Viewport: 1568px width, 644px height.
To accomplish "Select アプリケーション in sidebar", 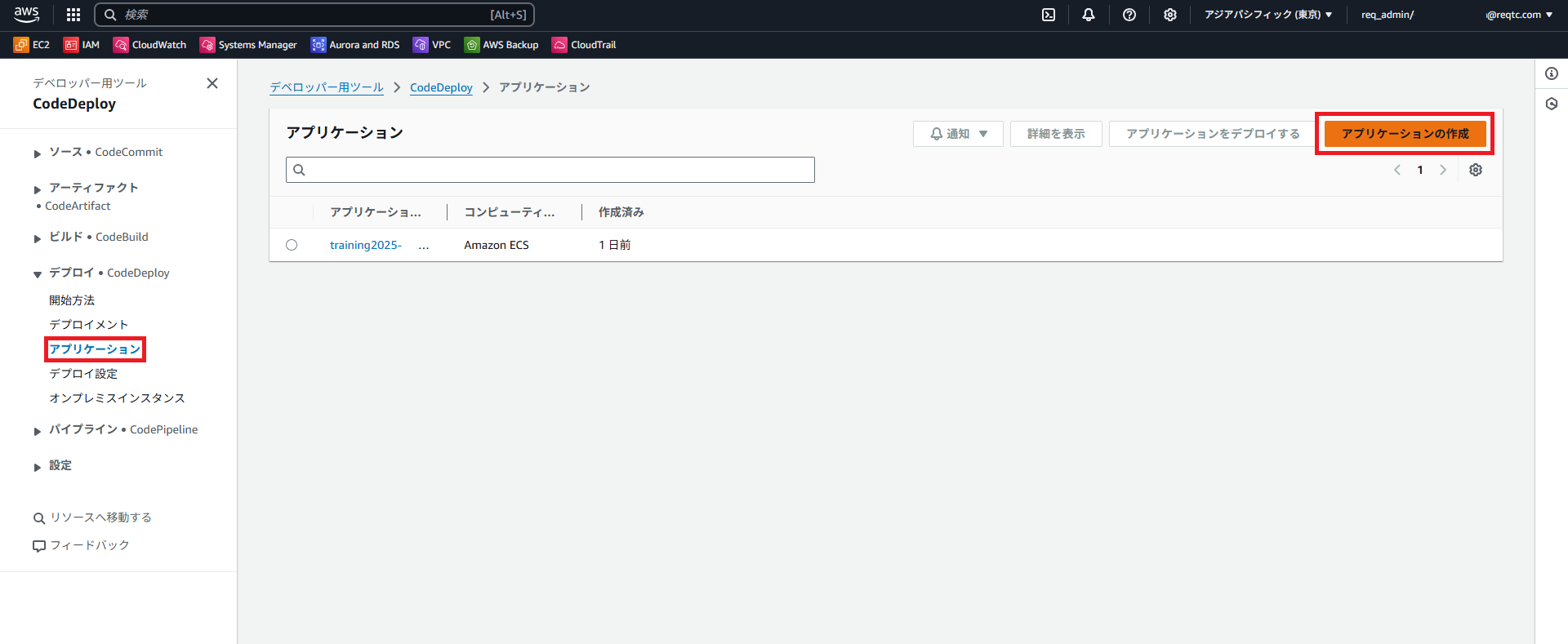I will coord(95,349).
